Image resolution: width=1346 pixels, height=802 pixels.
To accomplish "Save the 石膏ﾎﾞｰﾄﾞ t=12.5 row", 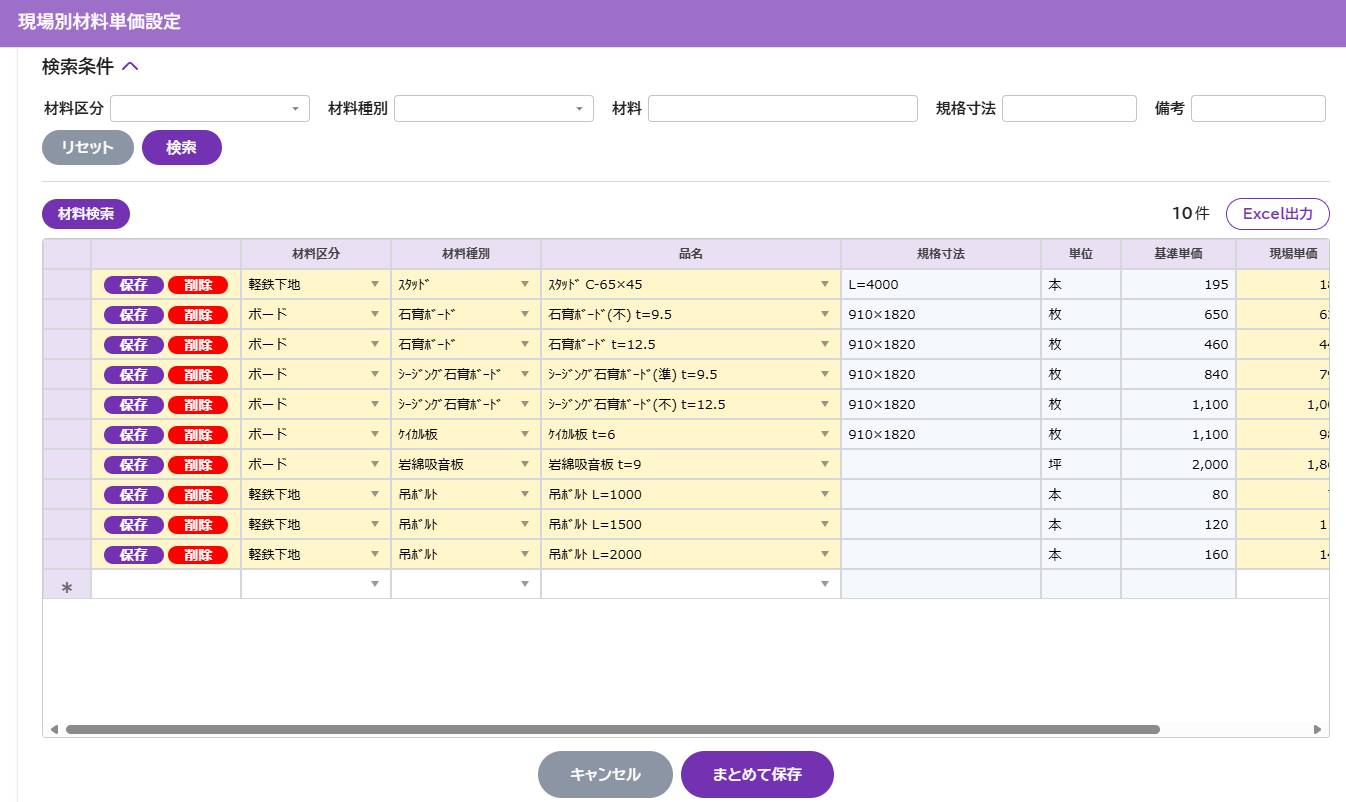I will point(134,345).
